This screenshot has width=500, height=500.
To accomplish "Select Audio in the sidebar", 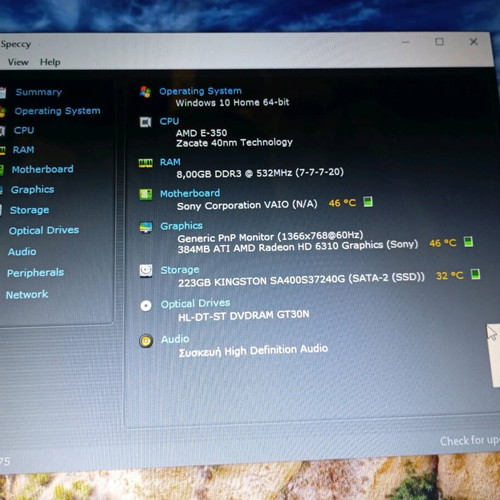I will point(22,252).
